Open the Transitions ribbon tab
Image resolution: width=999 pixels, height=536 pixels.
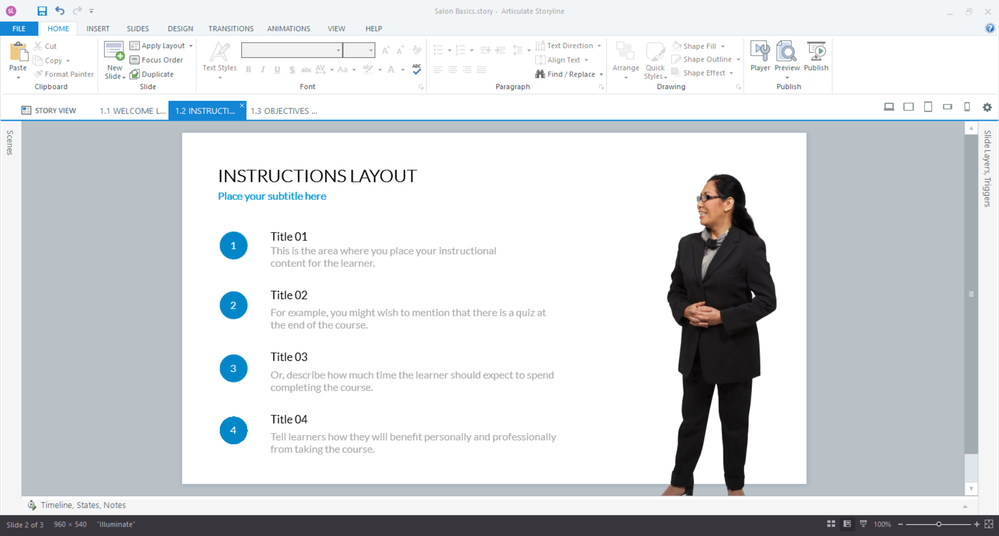point(231,29)
